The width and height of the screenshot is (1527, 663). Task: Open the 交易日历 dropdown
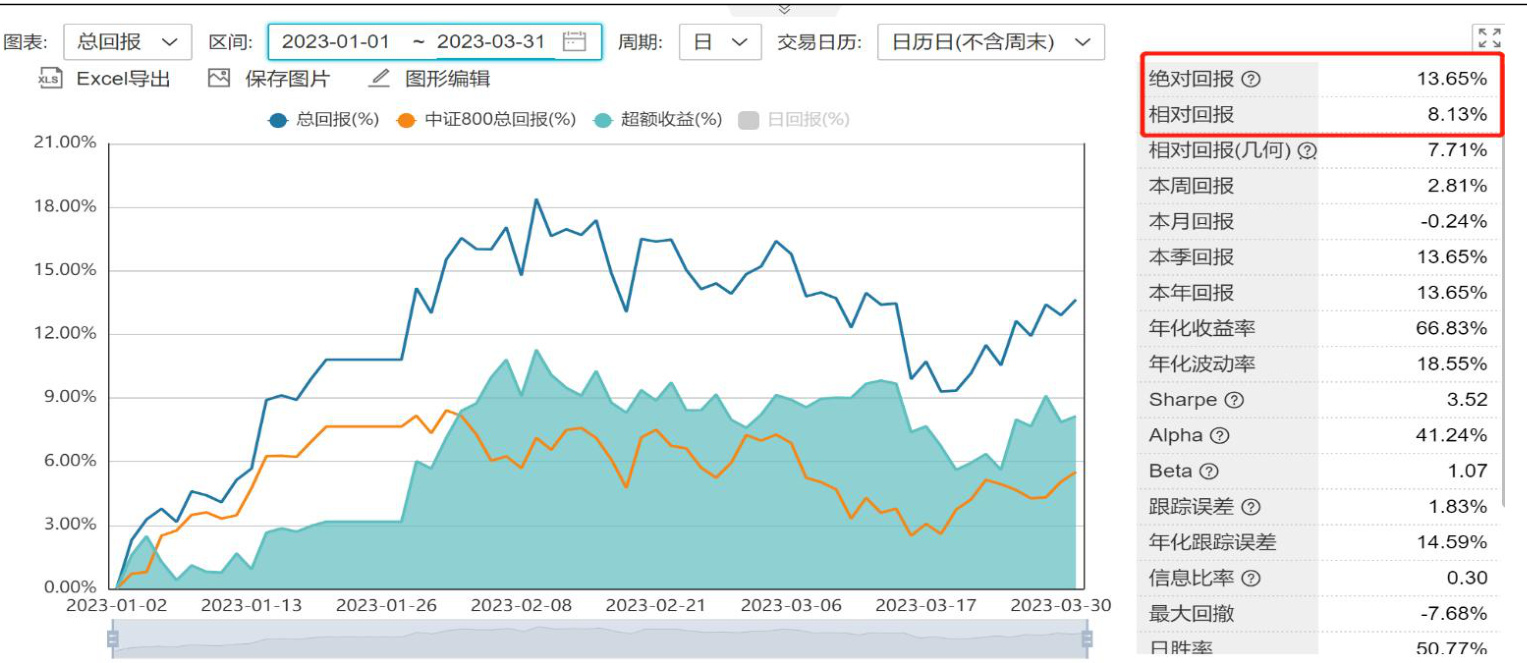pos(990,42)
